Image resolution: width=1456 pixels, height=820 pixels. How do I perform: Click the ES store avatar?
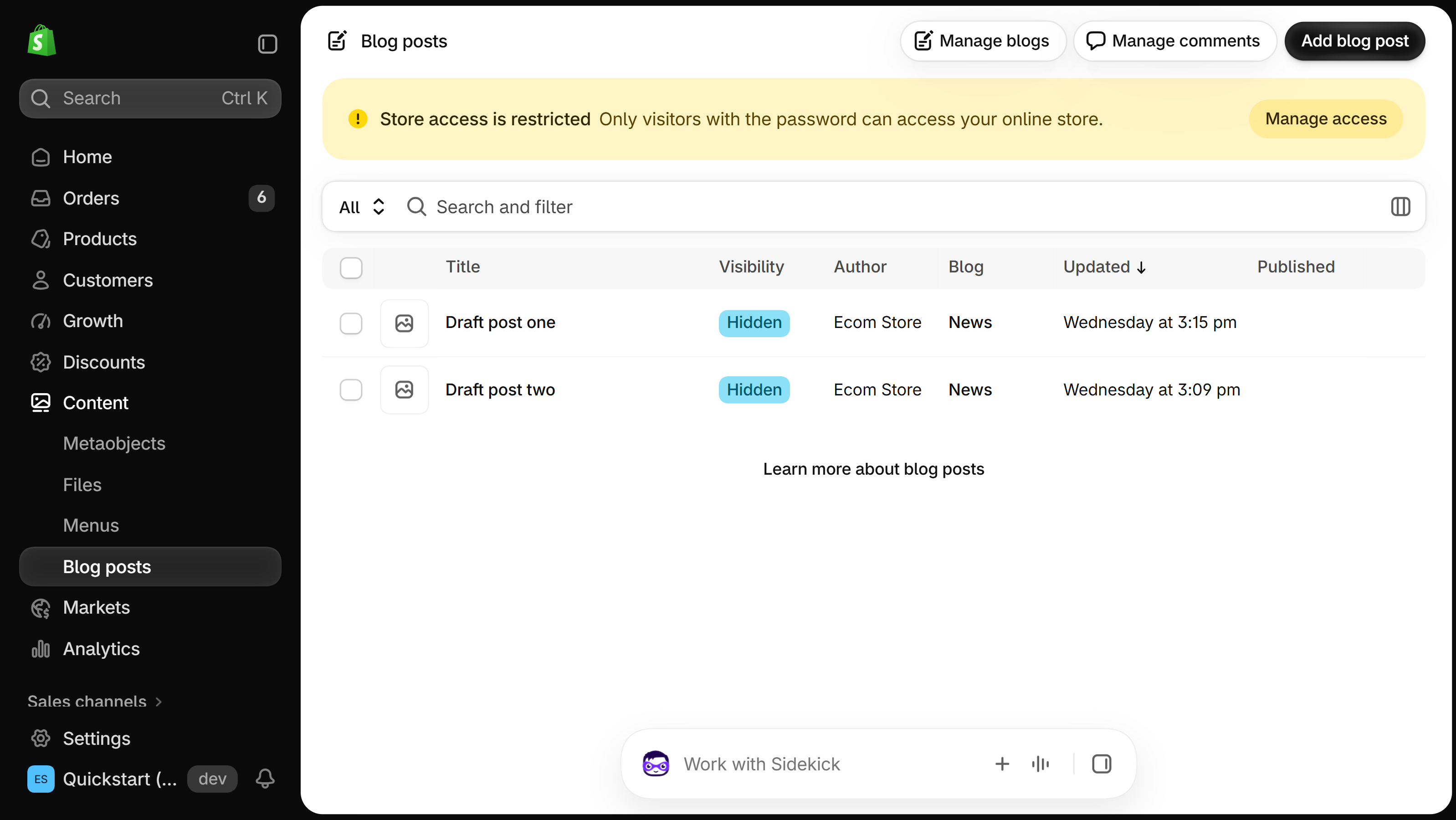pos(41,779)
